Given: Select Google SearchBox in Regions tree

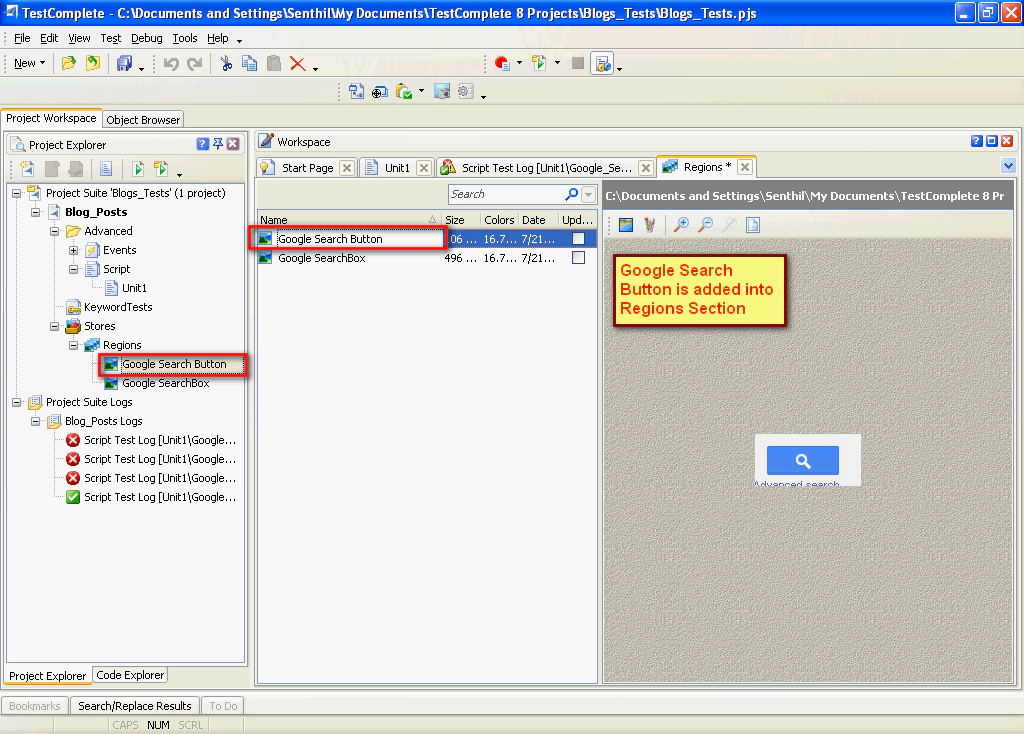Looking at the screenshot, I should (x=165, y=383).
